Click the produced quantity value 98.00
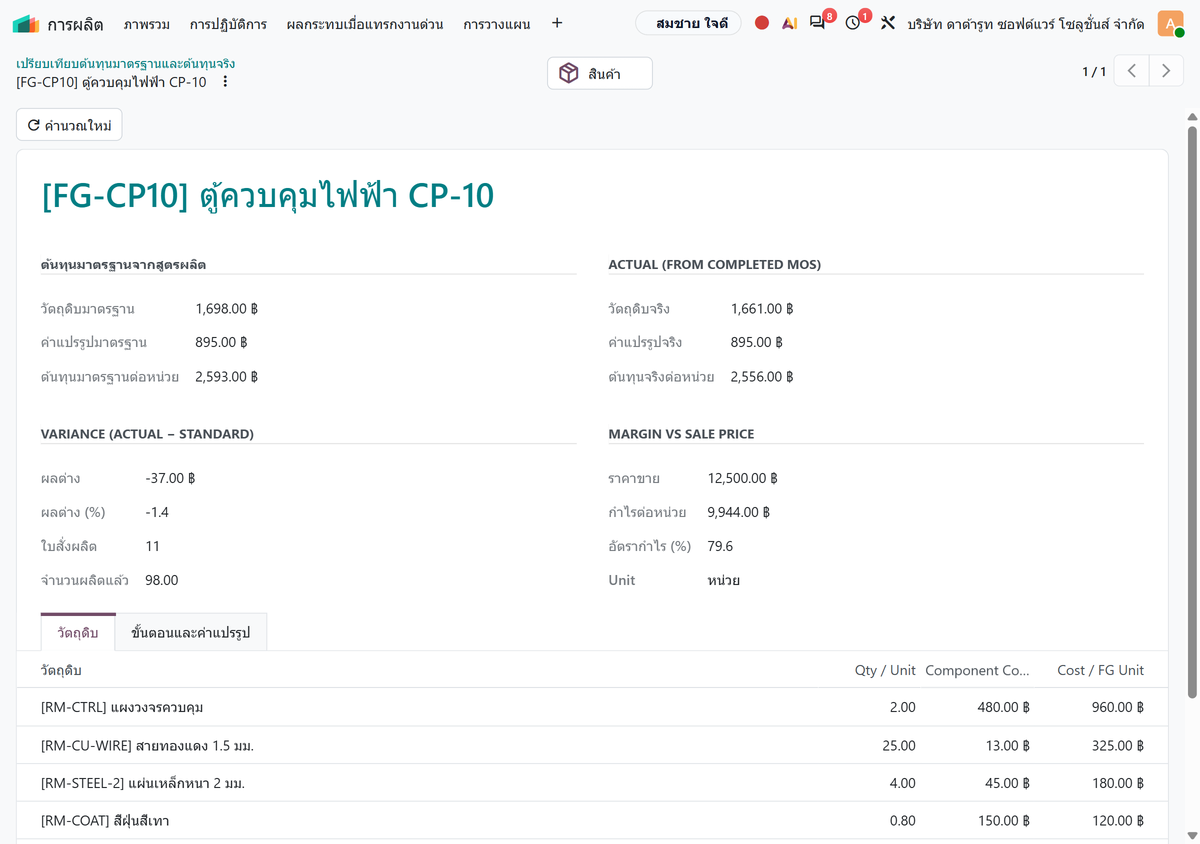Image resolution: width=1200 pixels, height=844 pixels. [162, 580]
